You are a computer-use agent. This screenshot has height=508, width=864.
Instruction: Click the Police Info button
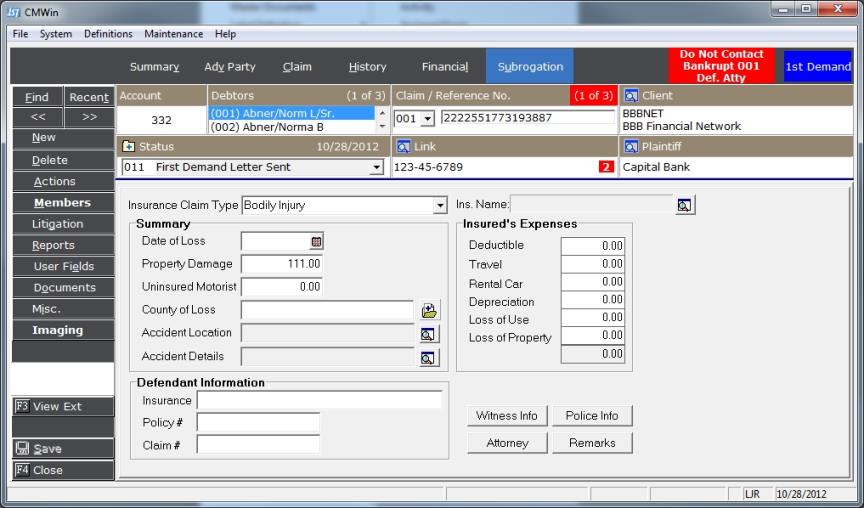click(x=592, y=416)
